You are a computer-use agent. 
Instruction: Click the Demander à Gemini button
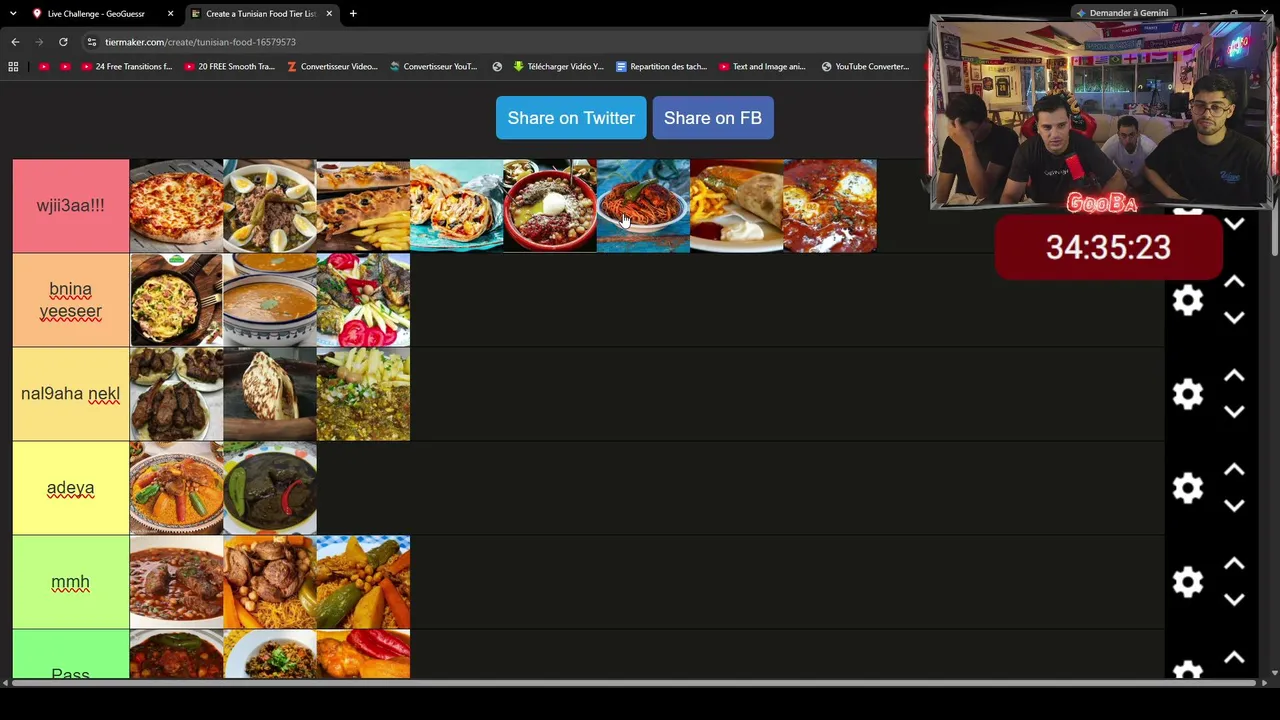[1122, 13]
